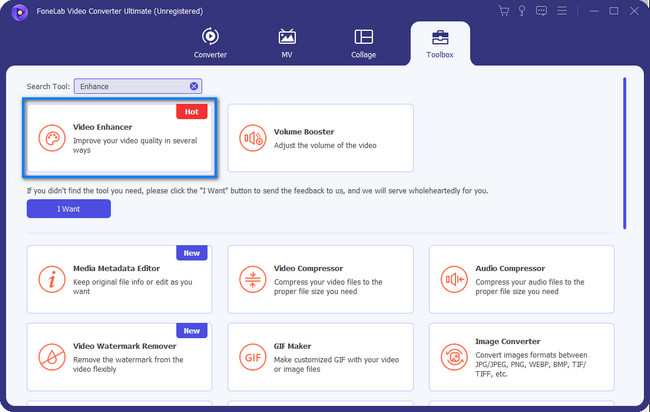Screen dimensions: 650x412
Task: Click the New badge on Media Metadata Editor
Action: (192, 253)
